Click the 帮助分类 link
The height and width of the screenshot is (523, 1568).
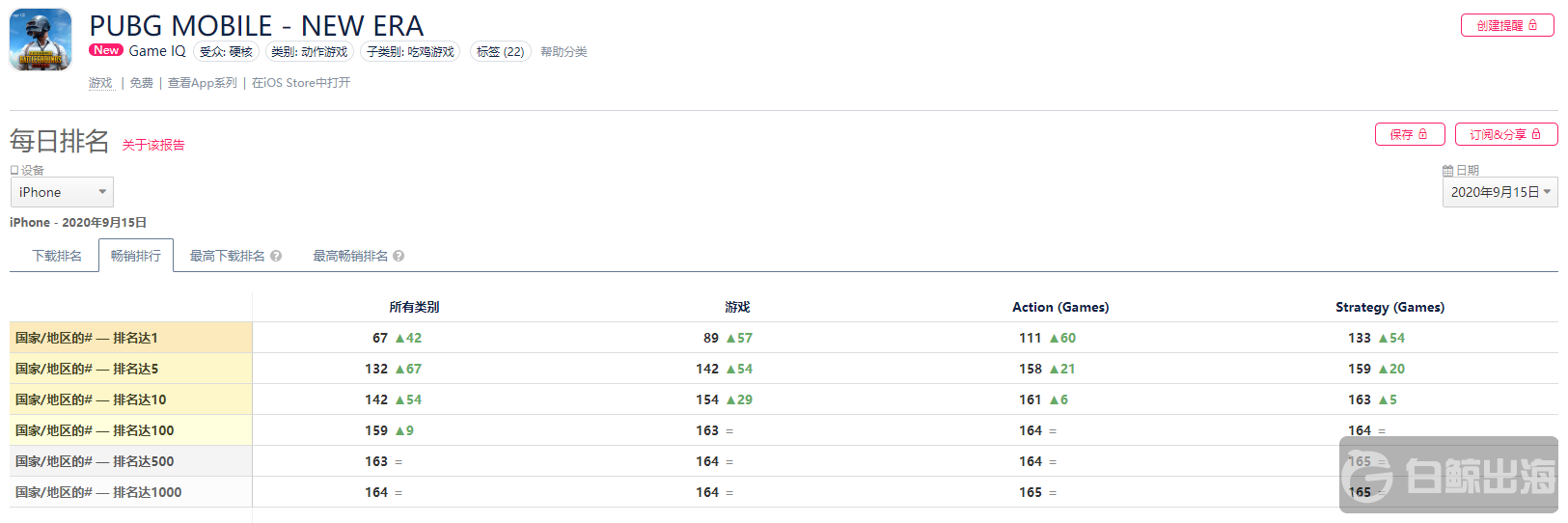[x=564, y=52]
